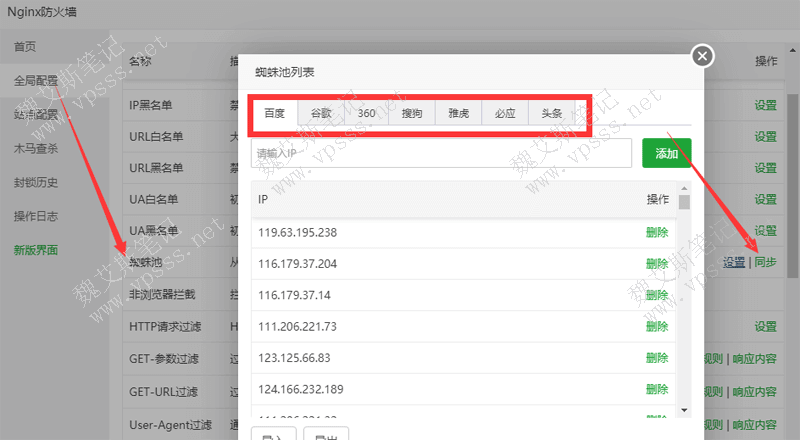Delete IP 119.63.195.238 from the list
The image size is (800, 440).
656,233
